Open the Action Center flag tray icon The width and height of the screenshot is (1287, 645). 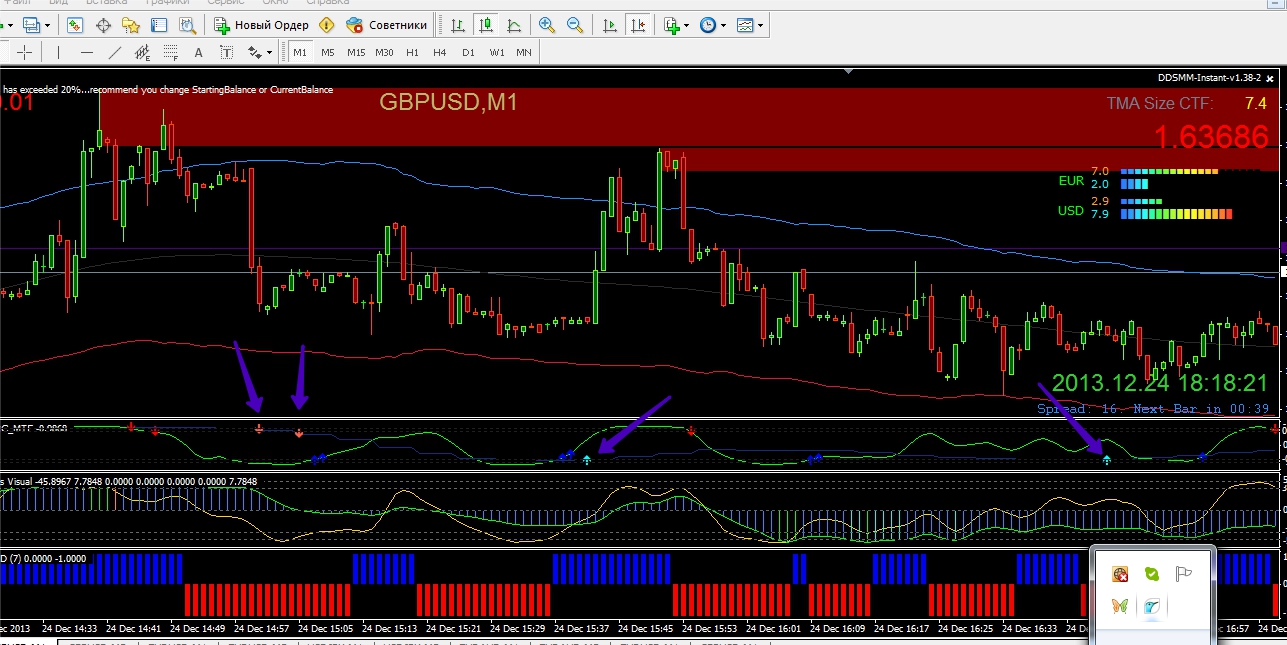pyautogui.click(x=1183, y=574)
